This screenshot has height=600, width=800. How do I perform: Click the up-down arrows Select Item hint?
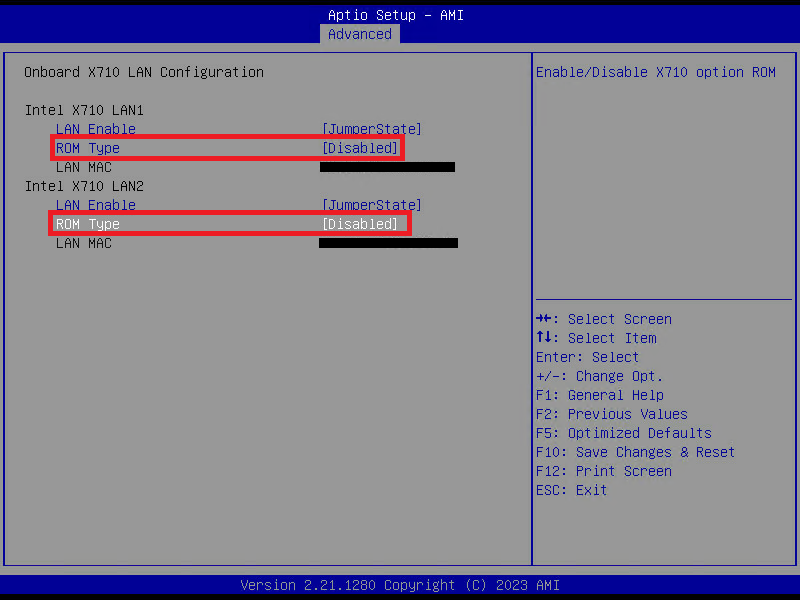click(596, 338)
